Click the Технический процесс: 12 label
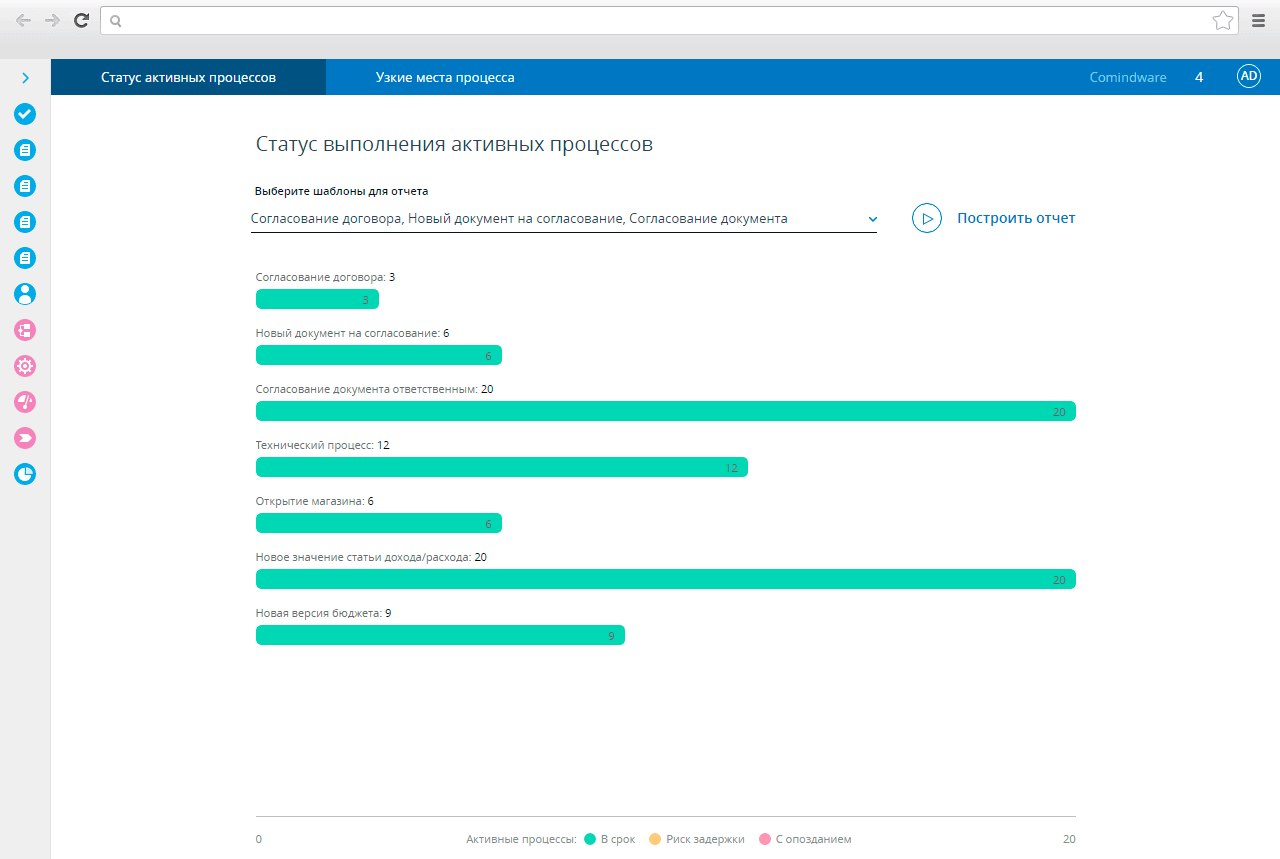 (x=322, y=445)
